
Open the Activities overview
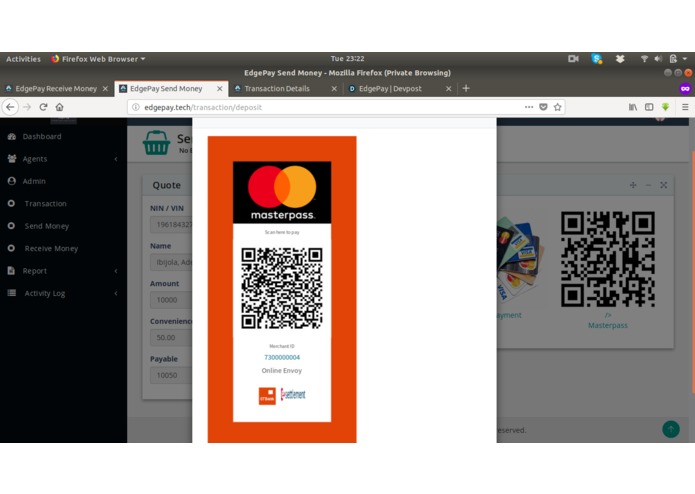tap(23, 59)
